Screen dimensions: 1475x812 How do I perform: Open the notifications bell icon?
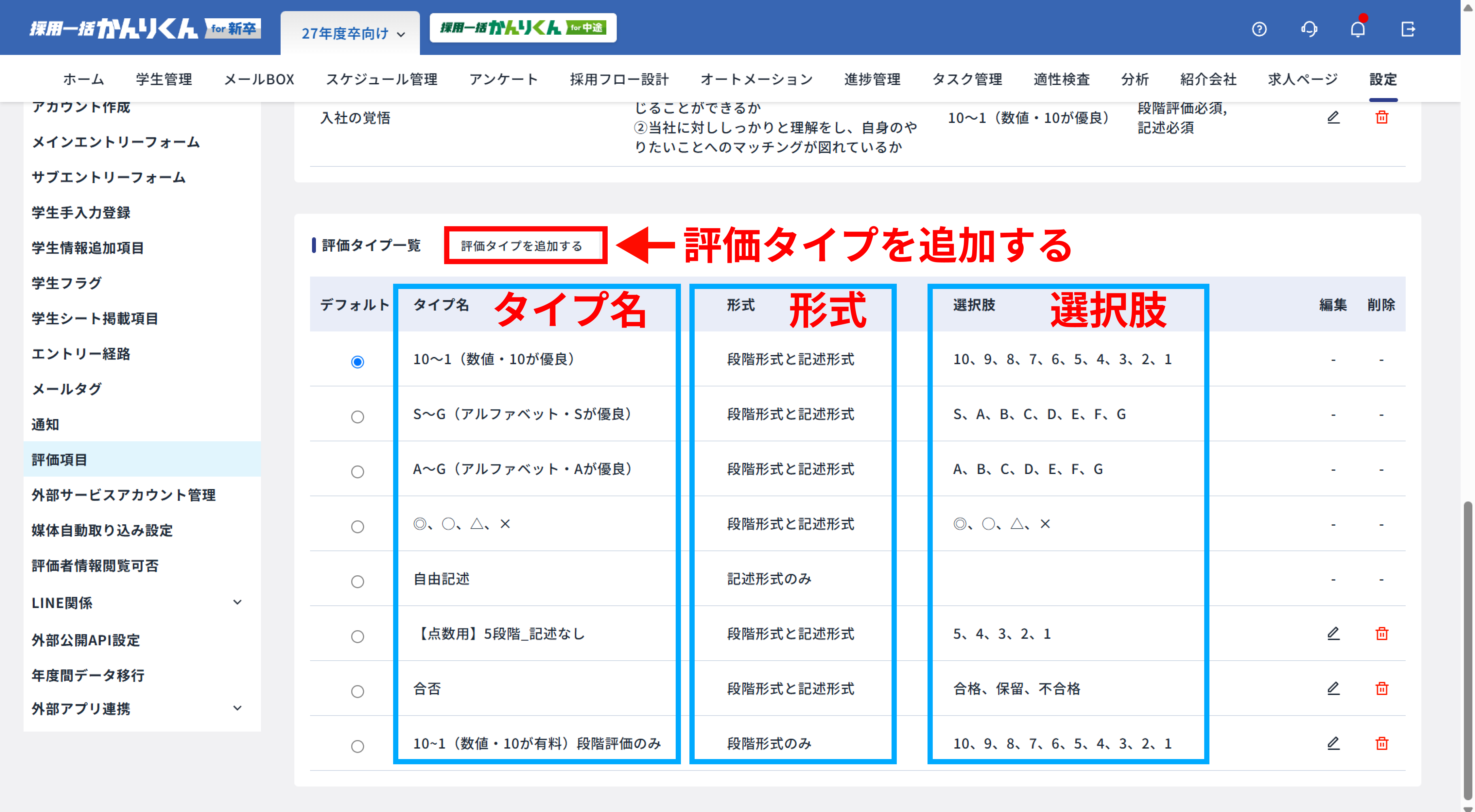point(1358,29)
